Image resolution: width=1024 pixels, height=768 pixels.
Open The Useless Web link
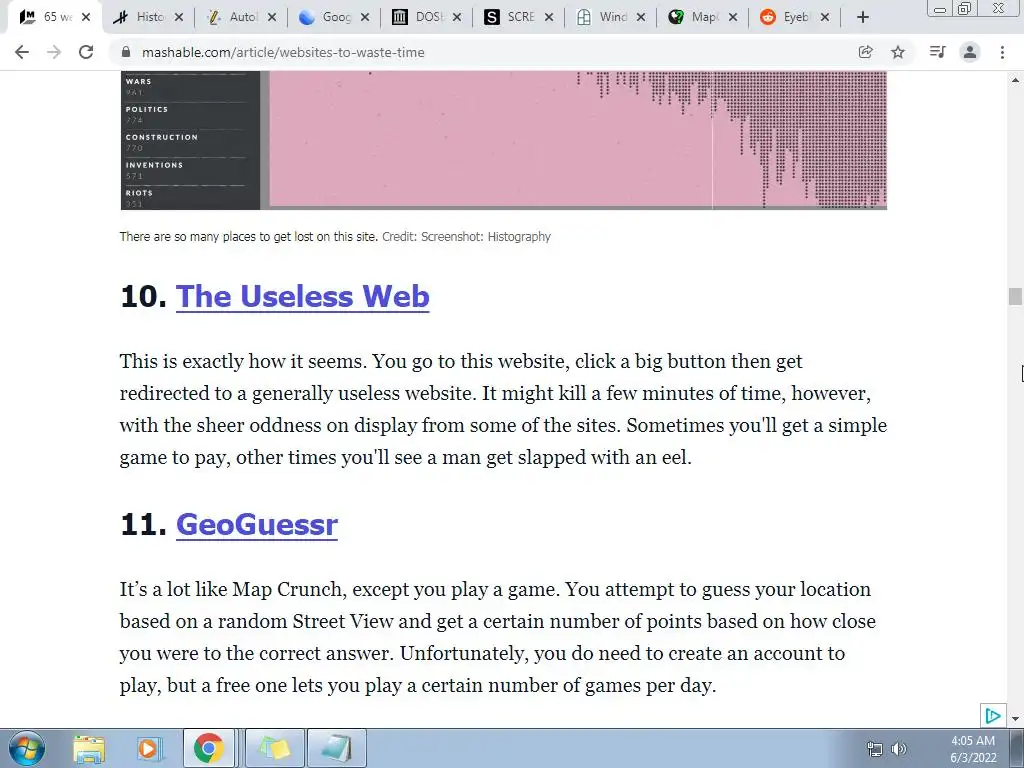302,296
